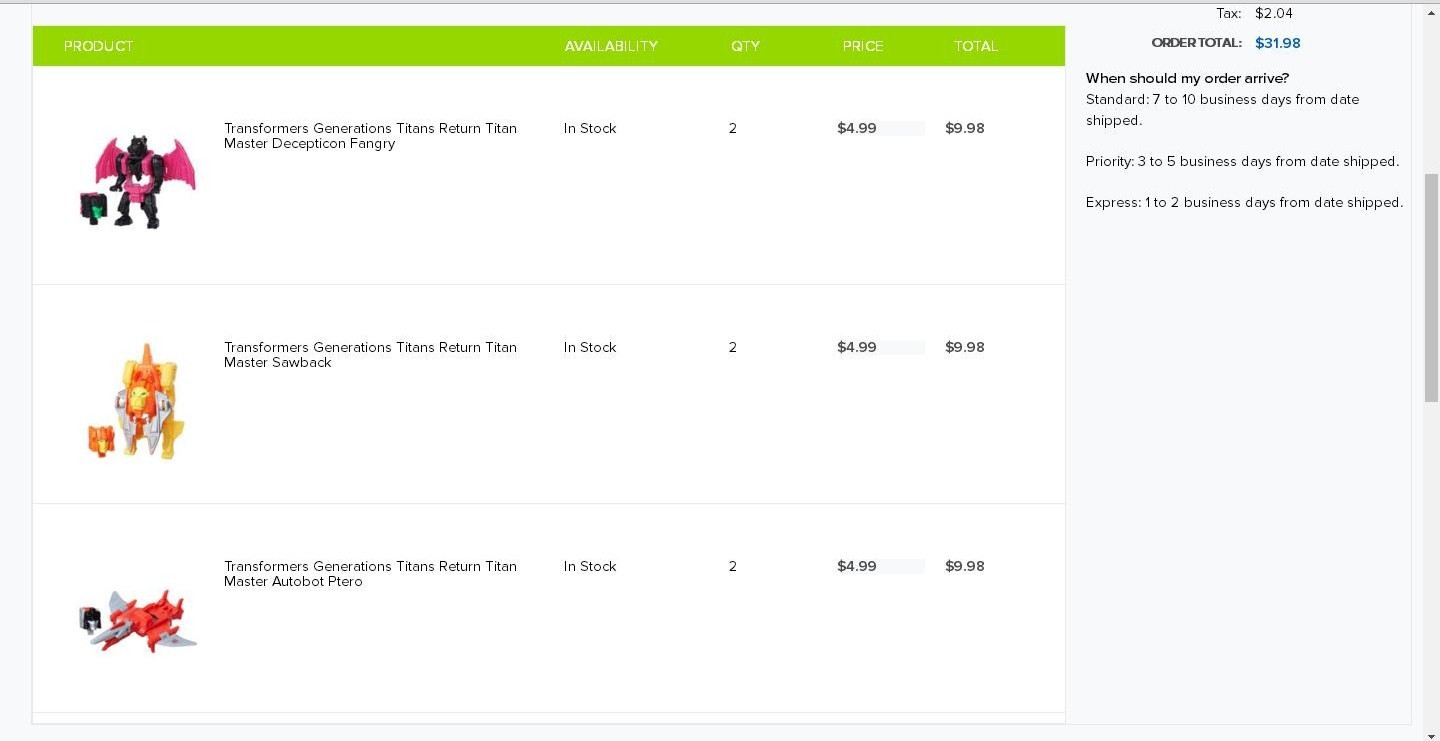Screen dimensions: 1440x741
Task: Click the quantity 2 in Autobot Ptero row
Action: point(733,566)
